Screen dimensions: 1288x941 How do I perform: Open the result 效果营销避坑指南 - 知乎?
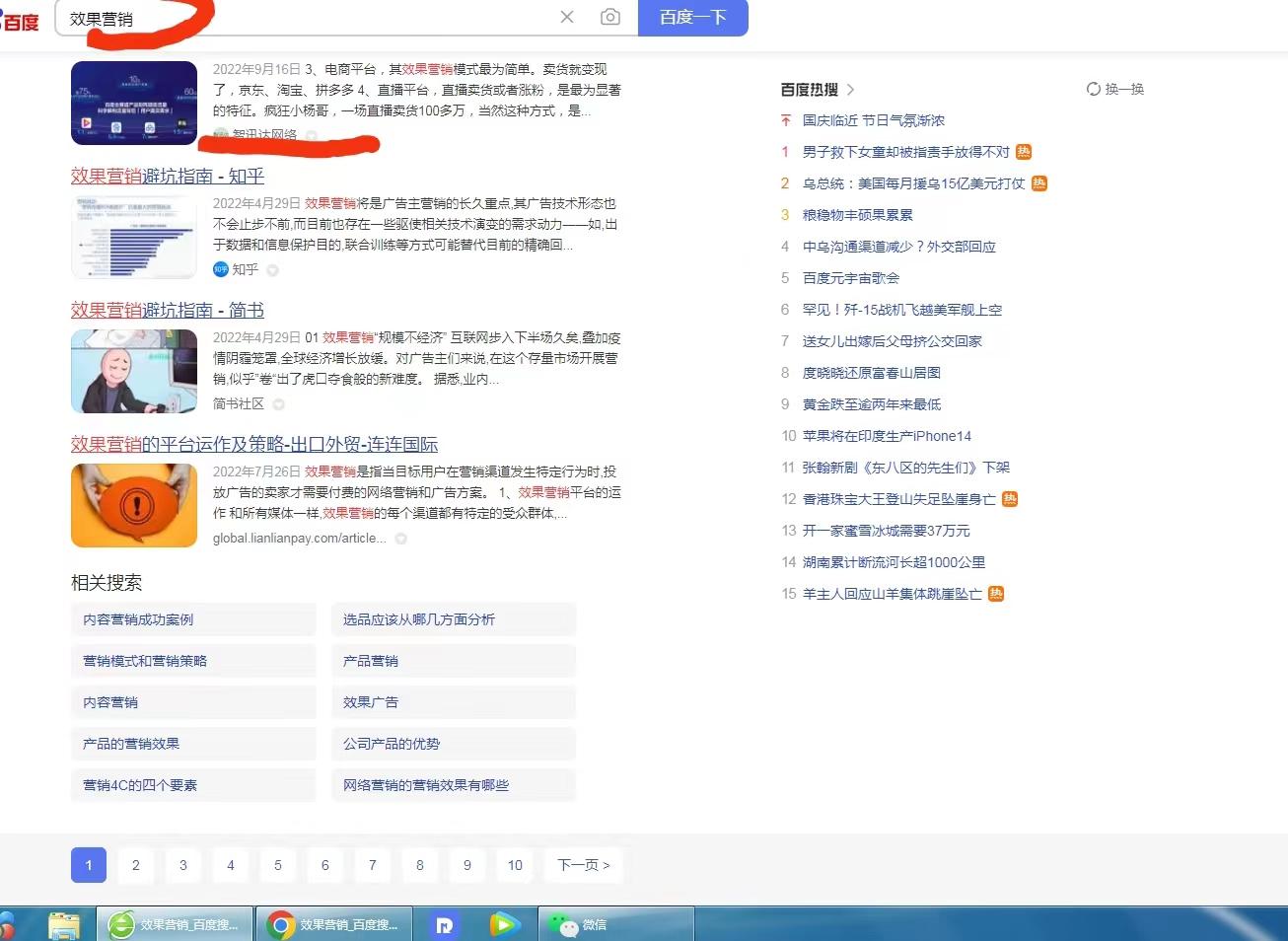tap(168, 176)
